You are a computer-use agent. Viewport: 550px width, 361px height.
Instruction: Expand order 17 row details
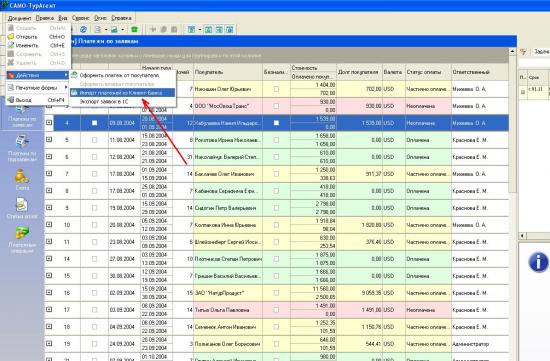(x=49, y=309)
